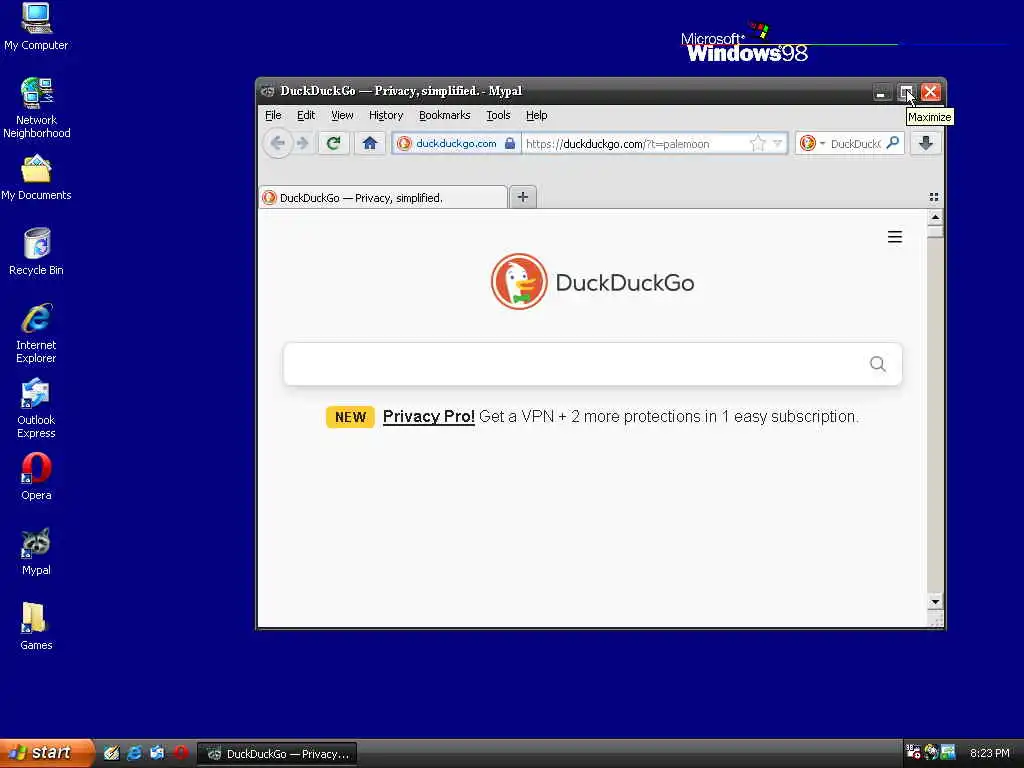Open a new tab with the plus button
1024x768 pixels.
(x=522, y=197)
